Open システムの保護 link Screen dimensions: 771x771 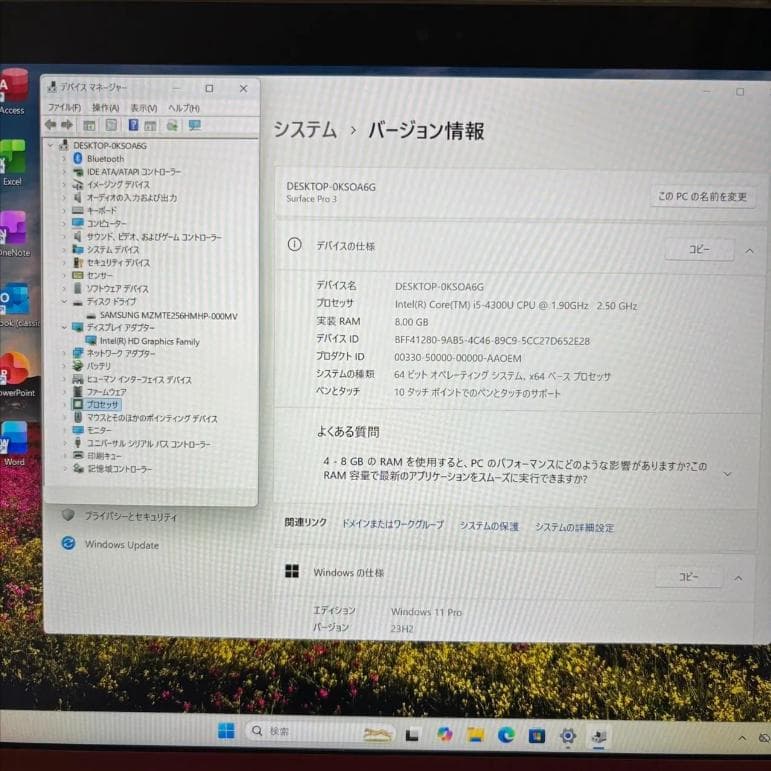[x=489, y=526]
